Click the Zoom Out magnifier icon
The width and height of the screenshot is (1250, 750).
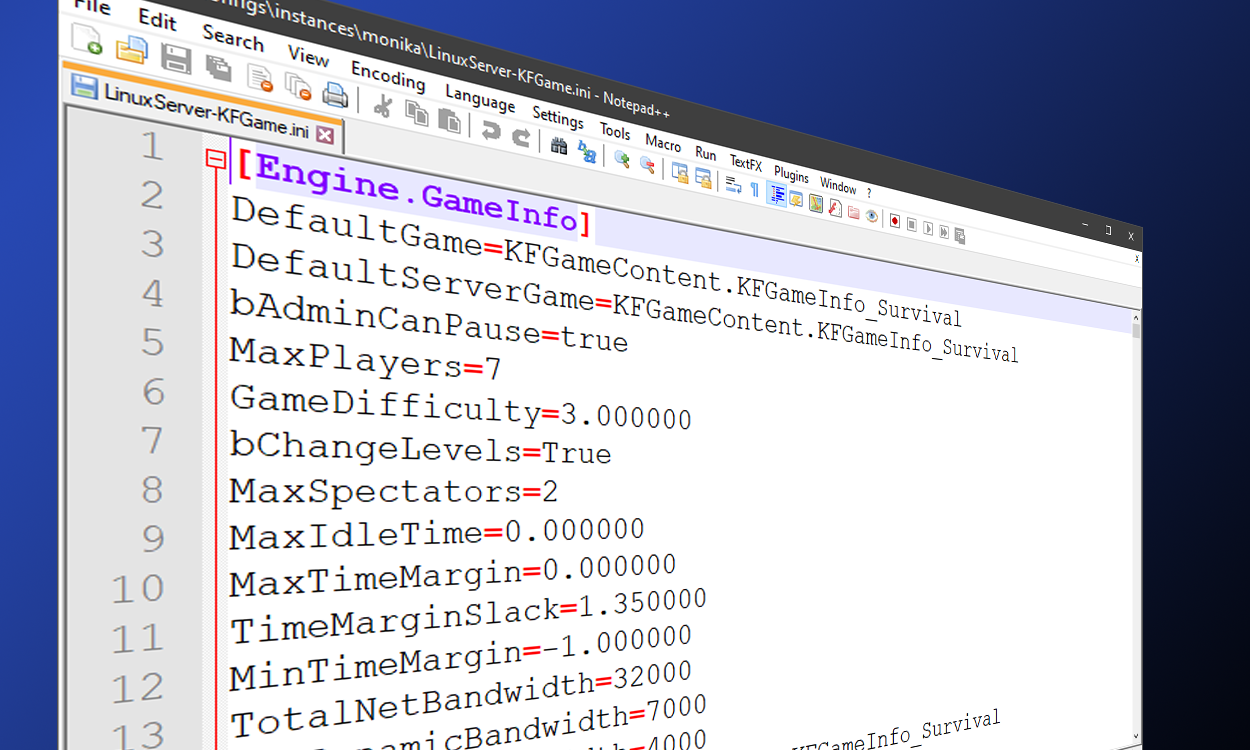pos(647,164)
